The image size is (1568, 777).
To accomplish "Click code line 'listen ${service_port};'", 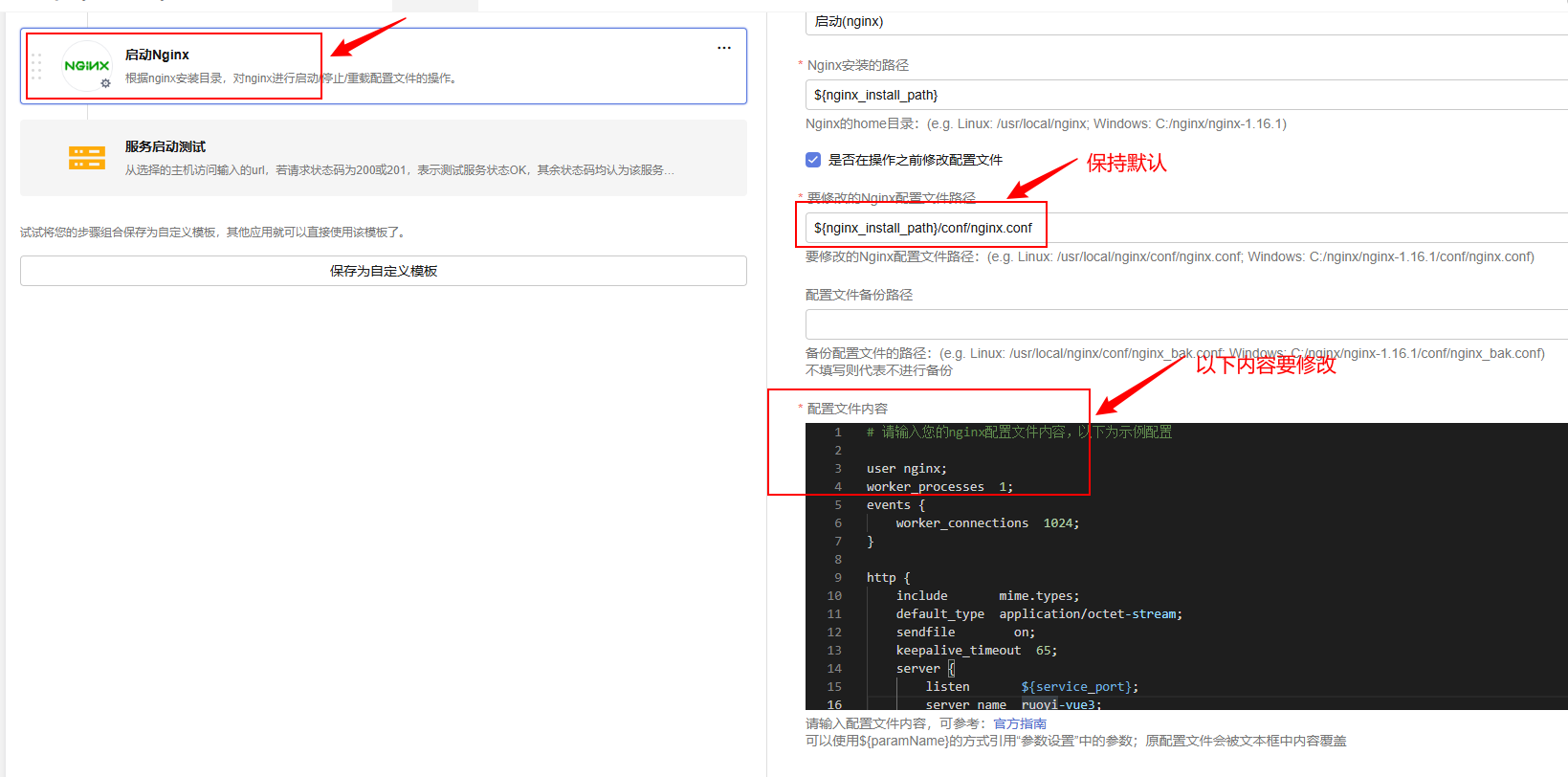I will click(1032, 687).
